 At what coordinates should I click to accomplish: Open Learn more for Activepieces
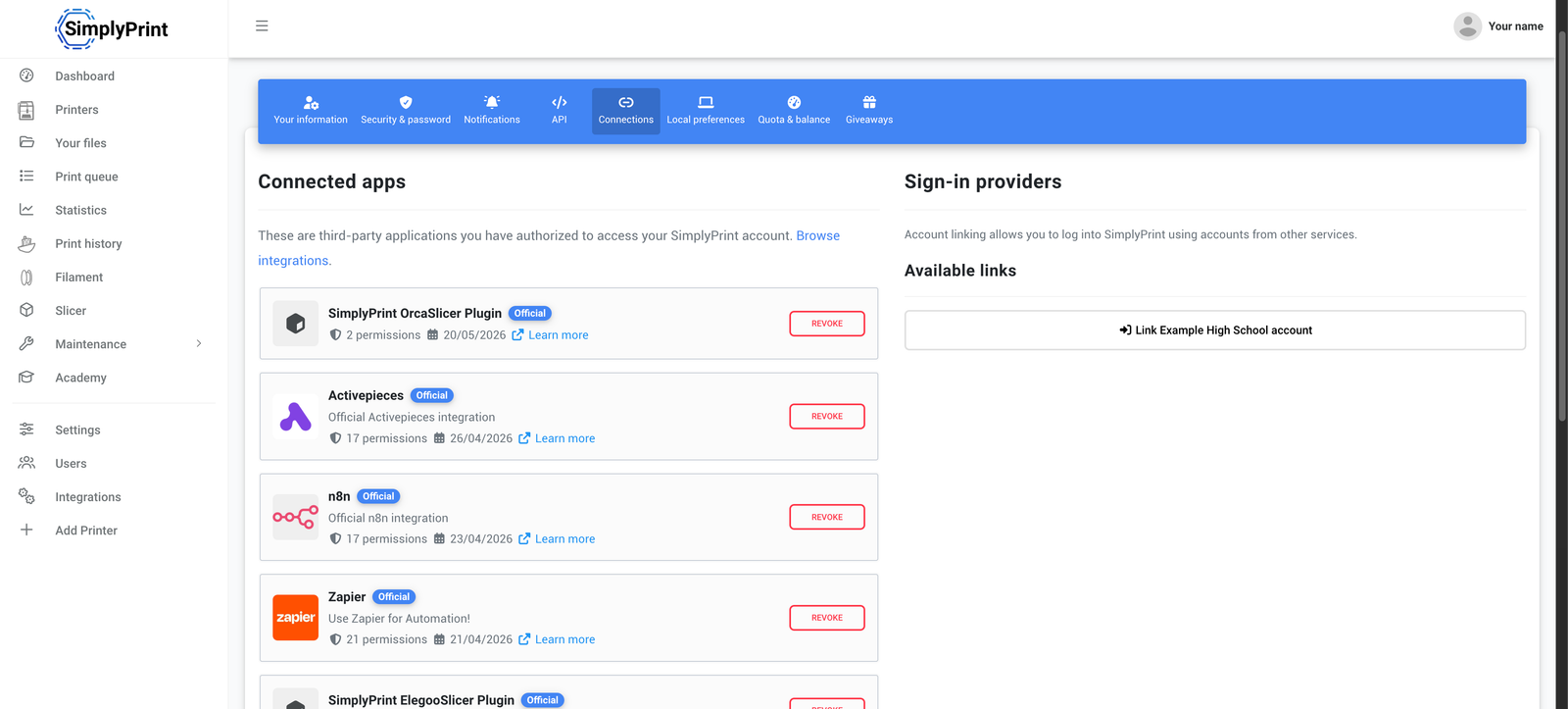(557, 438)
